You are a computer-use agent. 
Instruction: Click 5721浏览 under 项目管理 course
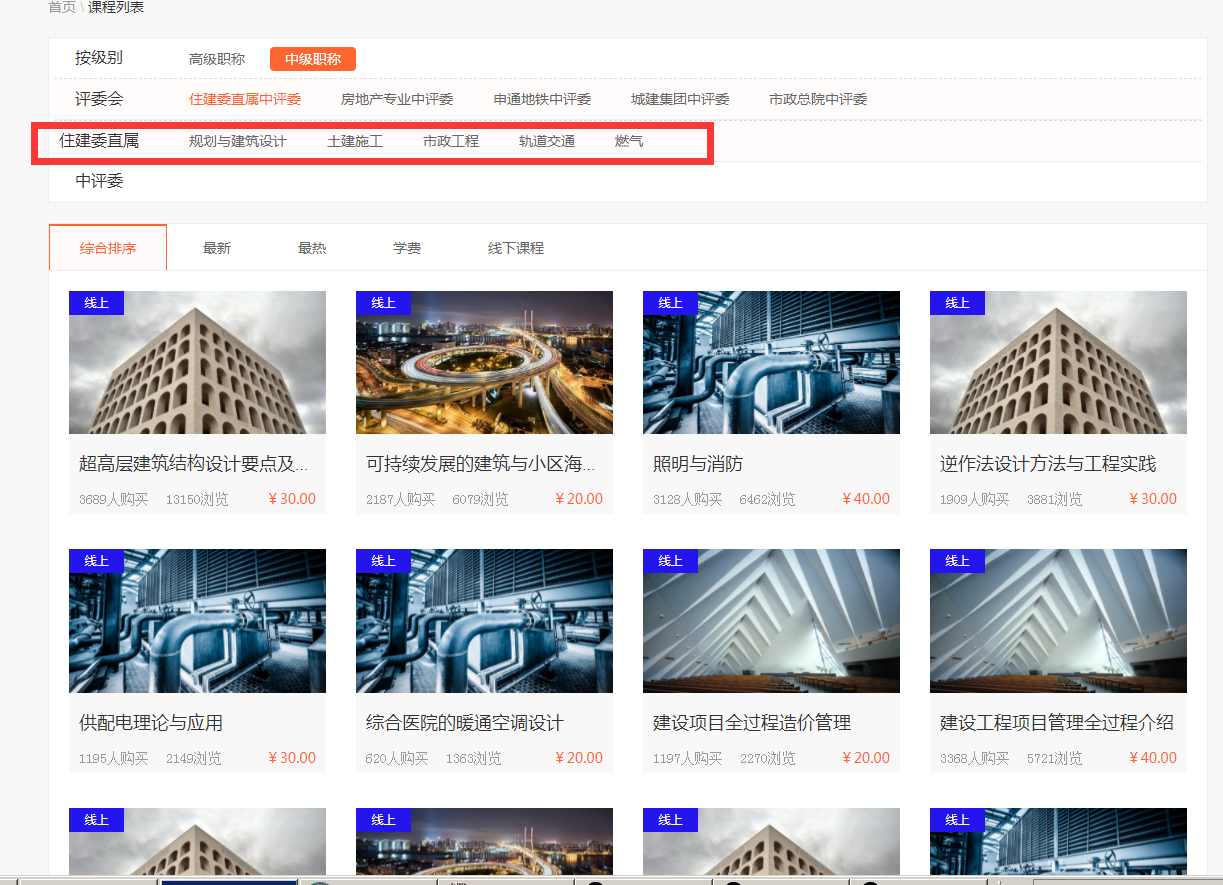coord(1055,758)
